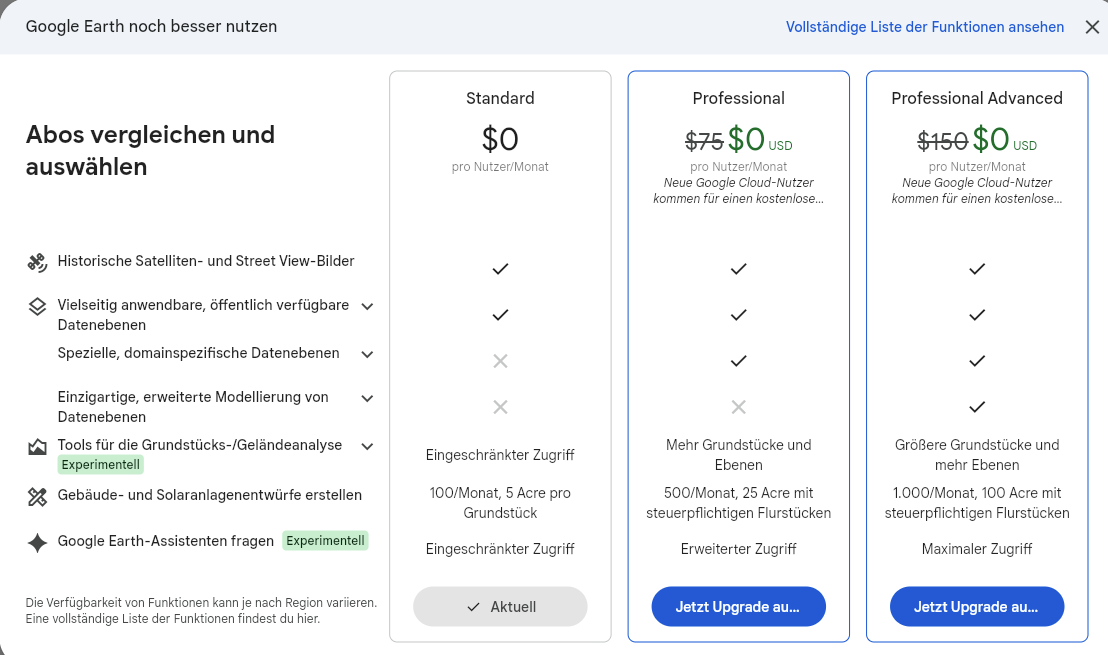
Task: Click the satellite icon beside Historische Satelliten-Bilder
Action: [37, 262]
